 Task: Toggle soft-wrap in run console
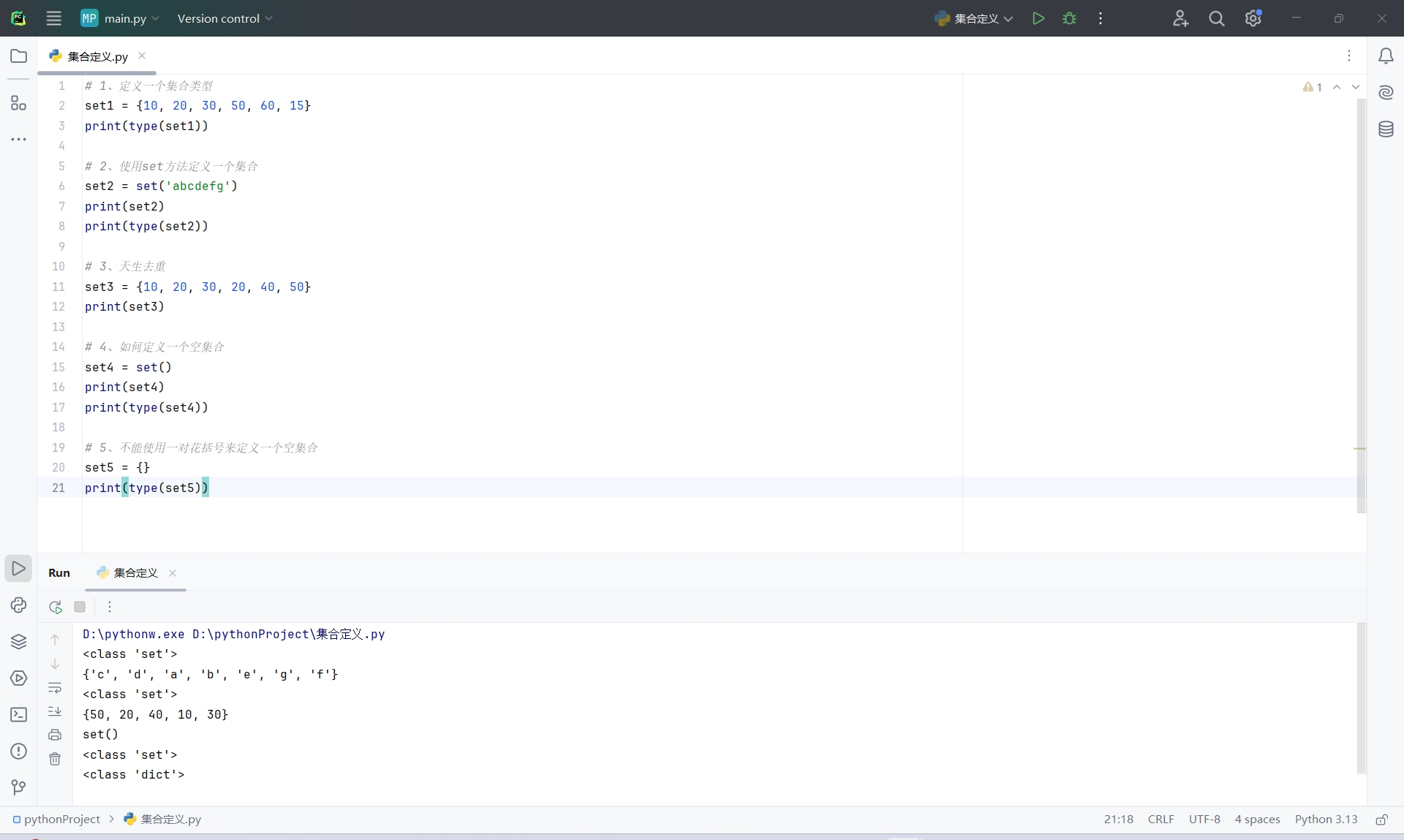(x=55, y=688)
